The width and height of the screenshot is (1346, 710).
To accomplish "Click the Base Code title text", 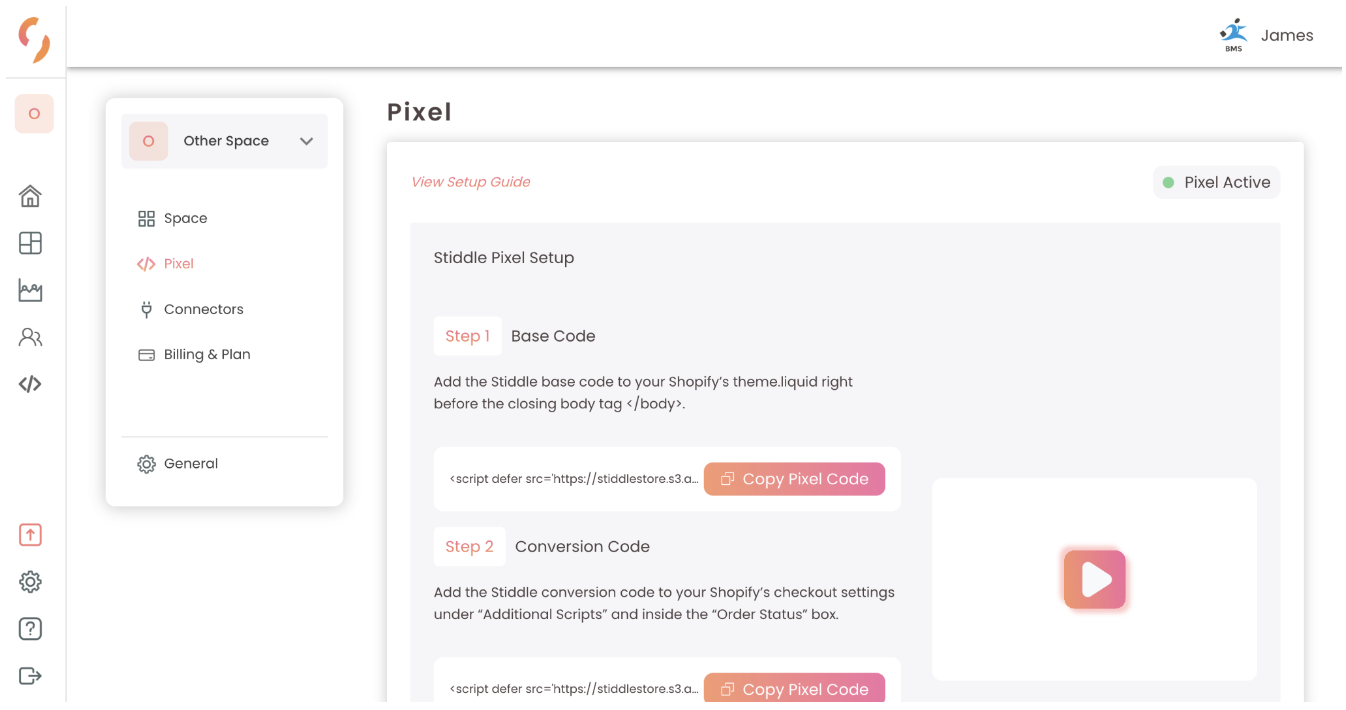I will pos(553,336).
